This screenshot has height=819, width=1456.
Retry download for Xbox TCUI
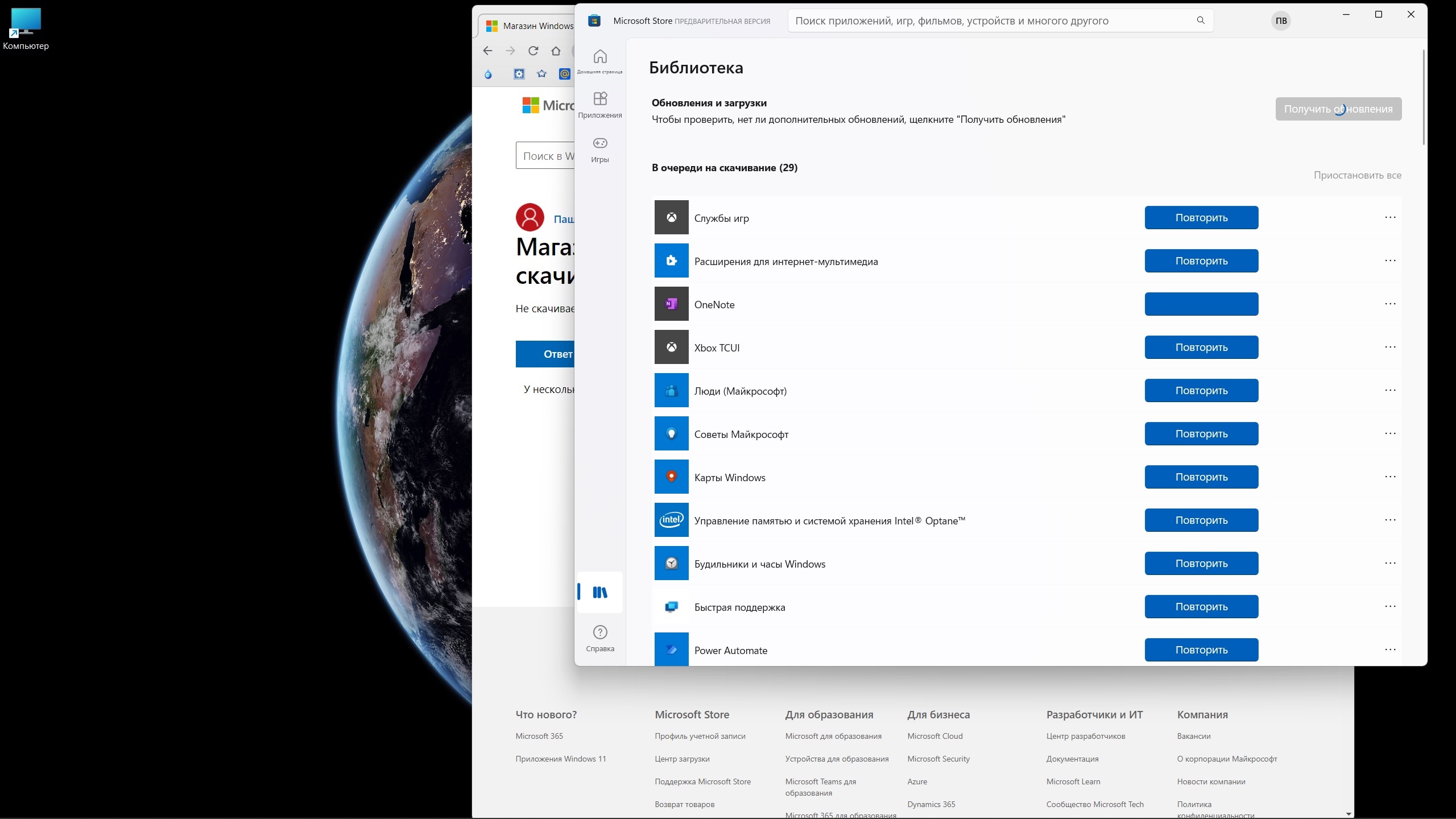pyautogui.click(x=1201, y=347)
